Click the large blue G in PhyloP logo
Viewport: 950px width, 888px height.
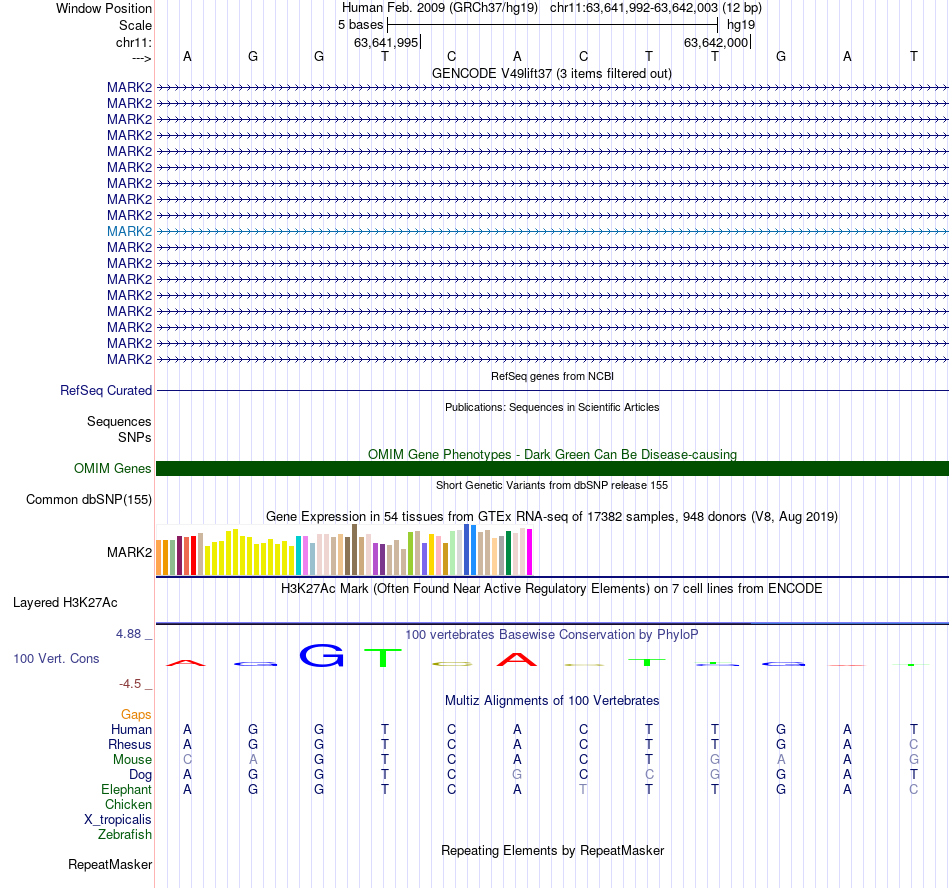[x=322, y=655]
